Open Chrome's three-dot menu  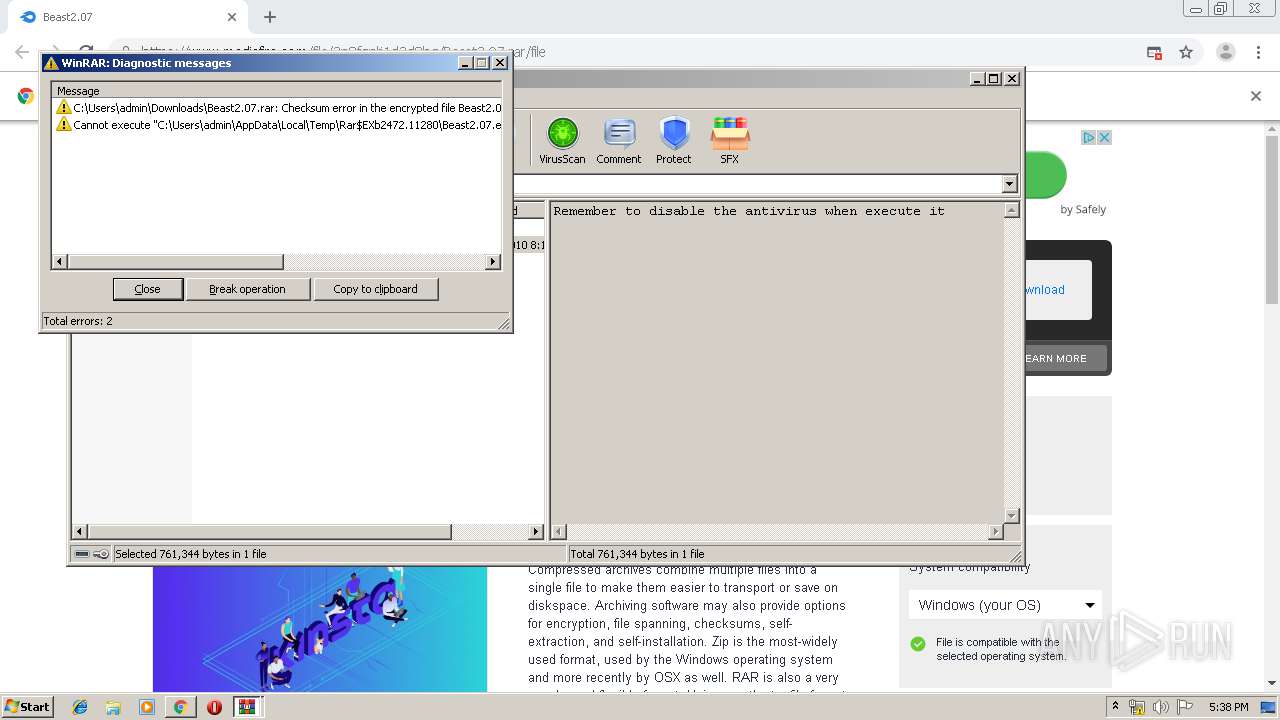point(1257,52)
